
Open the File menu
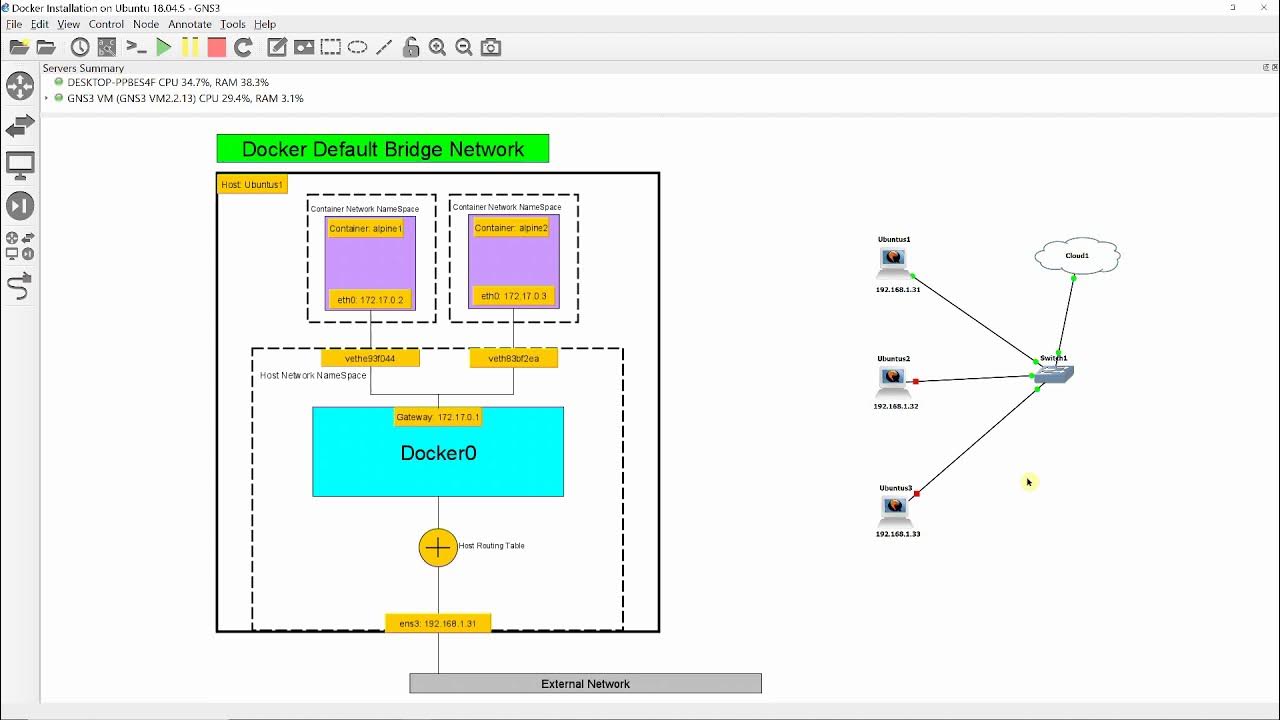pos(14,24)
